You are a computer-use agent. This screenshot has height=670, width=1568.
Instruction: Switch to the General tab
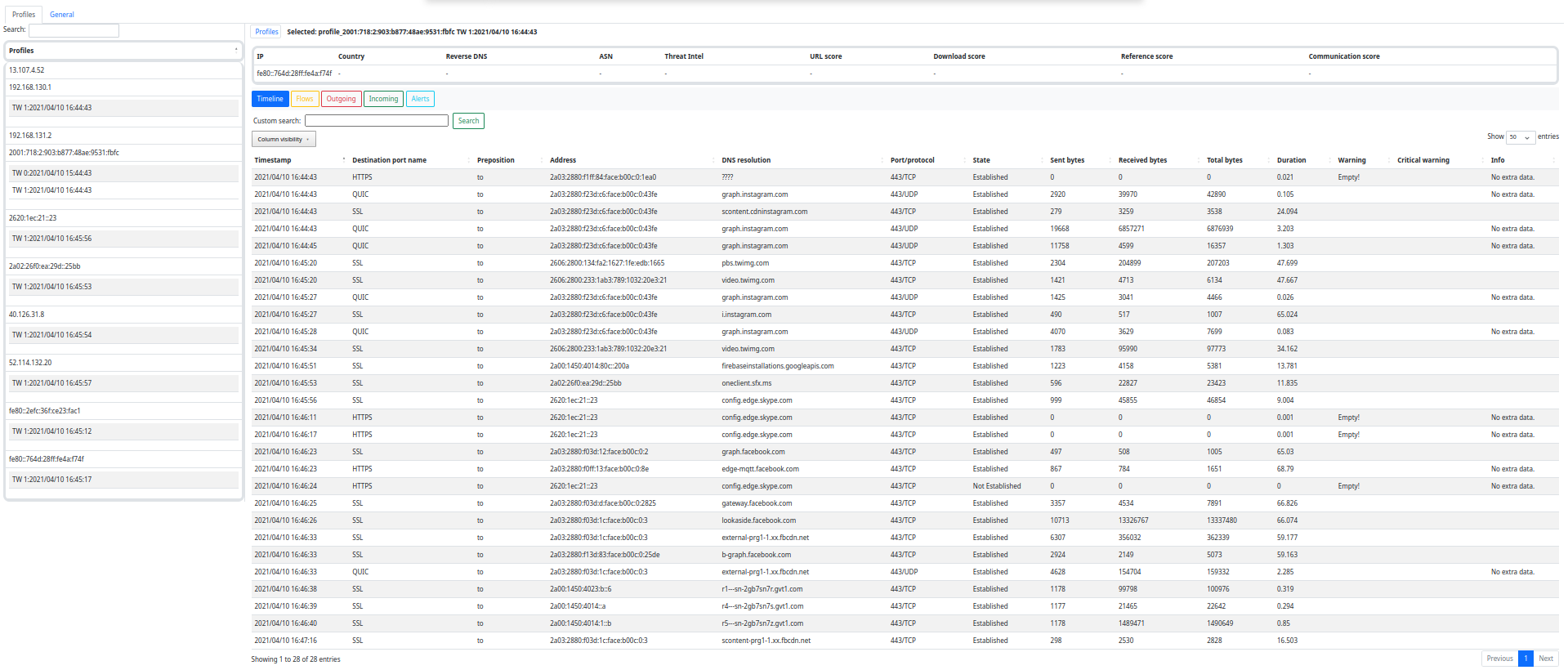pyautogui.click(x=62, y=15)
